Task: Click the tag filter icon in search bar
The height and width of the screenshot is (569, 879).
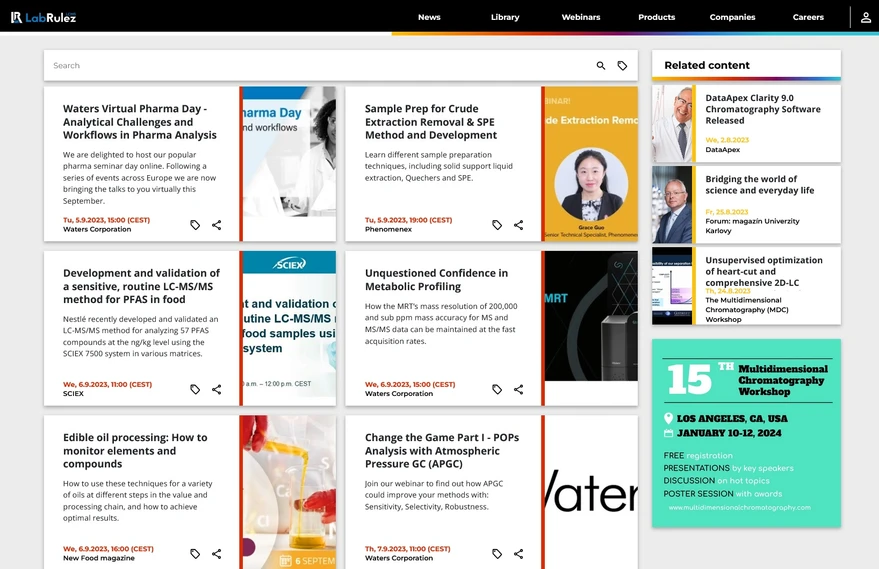Action: [x=622, y=66]
